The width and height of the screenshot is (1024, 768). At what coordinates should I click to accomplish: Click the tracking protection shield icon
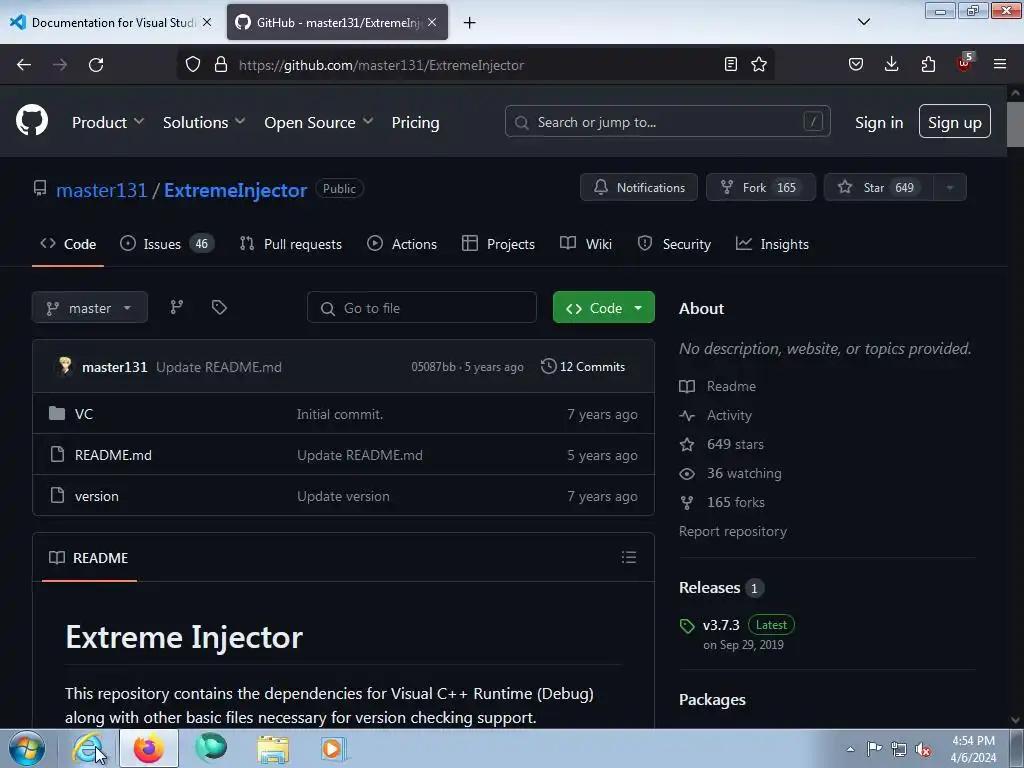(x=193, y=65)
